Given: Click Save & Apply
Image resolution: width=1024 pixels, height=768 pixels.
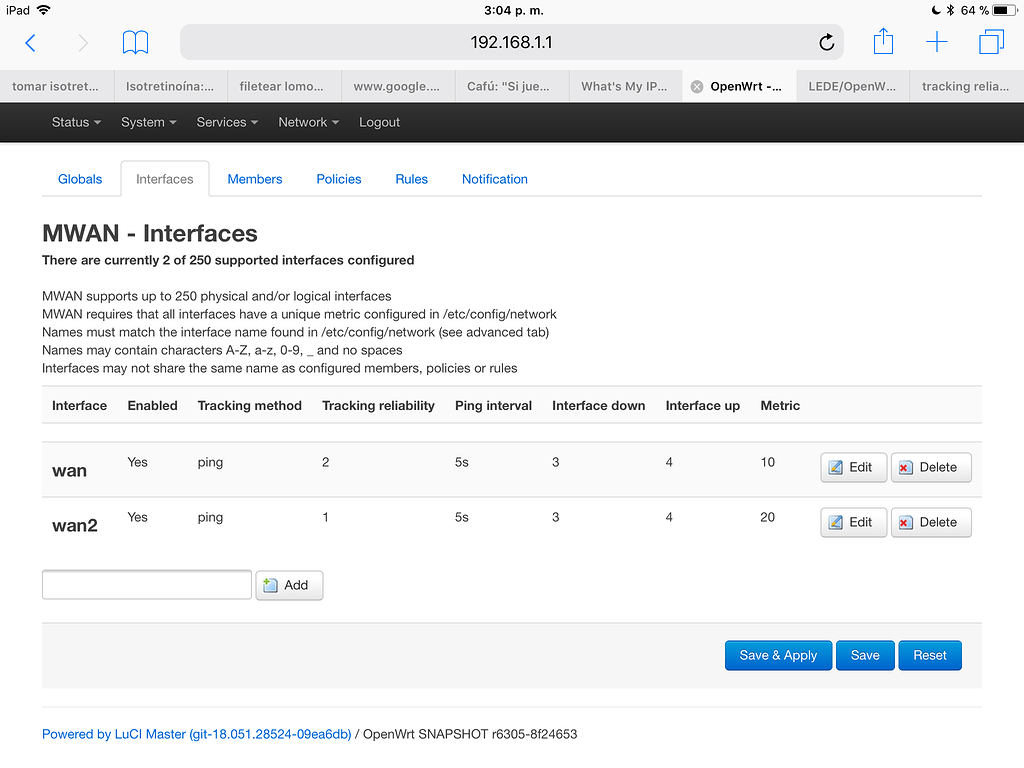Looking at the screenshot, I should click(778, 655).
